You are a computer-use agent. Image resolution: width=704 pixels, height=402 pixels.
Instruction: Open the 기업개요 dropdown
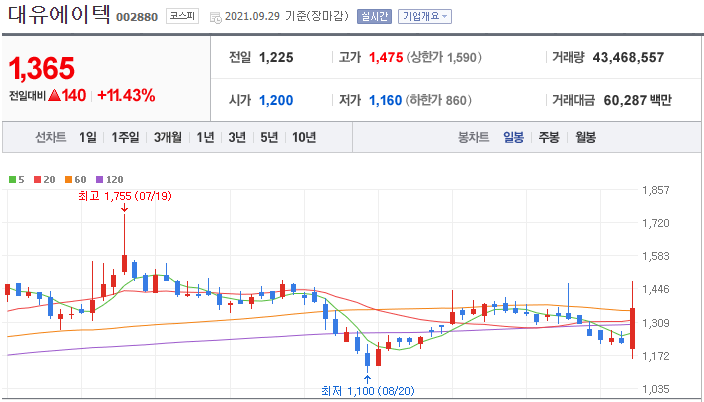[x=425, y=17]
